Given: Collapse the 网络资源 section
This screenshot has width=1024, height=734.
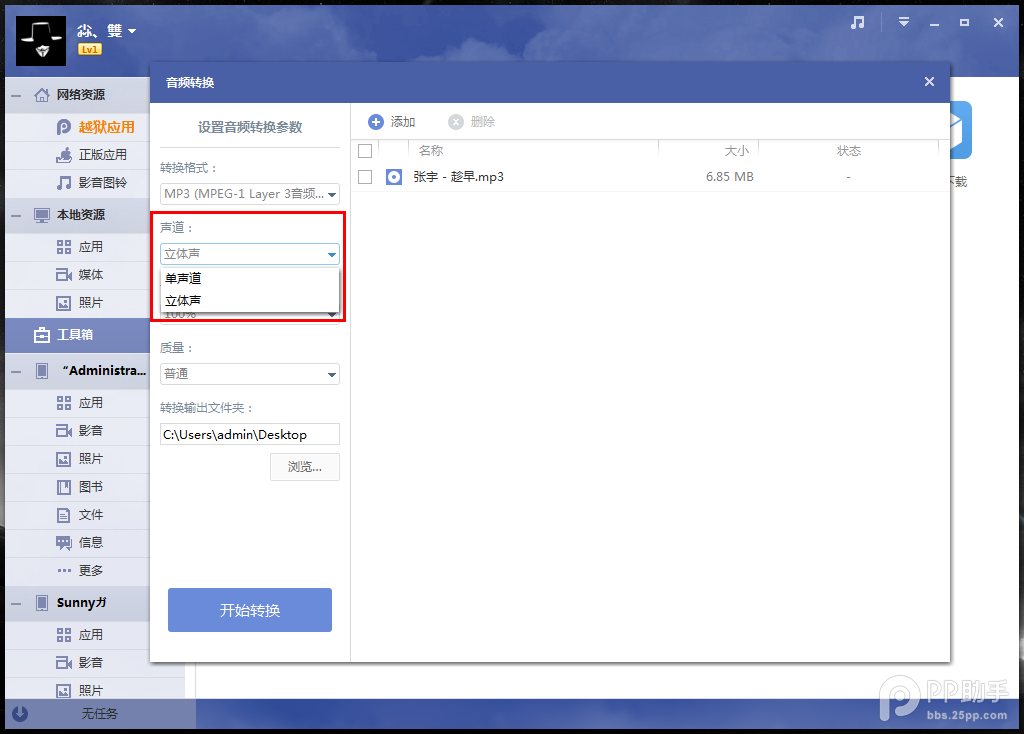Looking at the screenshot, I should pos(17,95).
